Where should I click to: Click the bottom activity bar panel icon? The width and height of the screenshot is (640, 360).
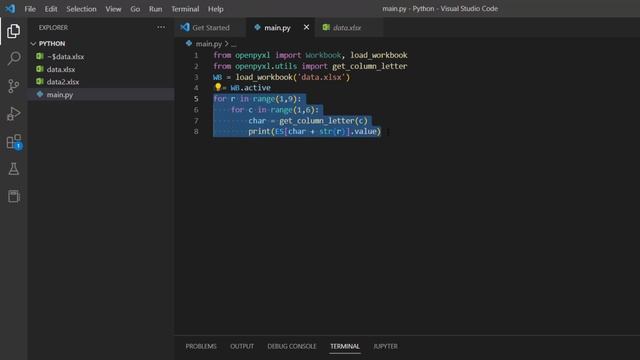13,196
